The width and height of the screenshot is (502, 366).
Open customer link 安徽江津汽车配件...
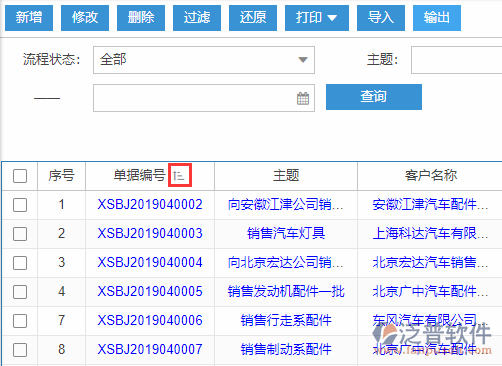(430, 204)
